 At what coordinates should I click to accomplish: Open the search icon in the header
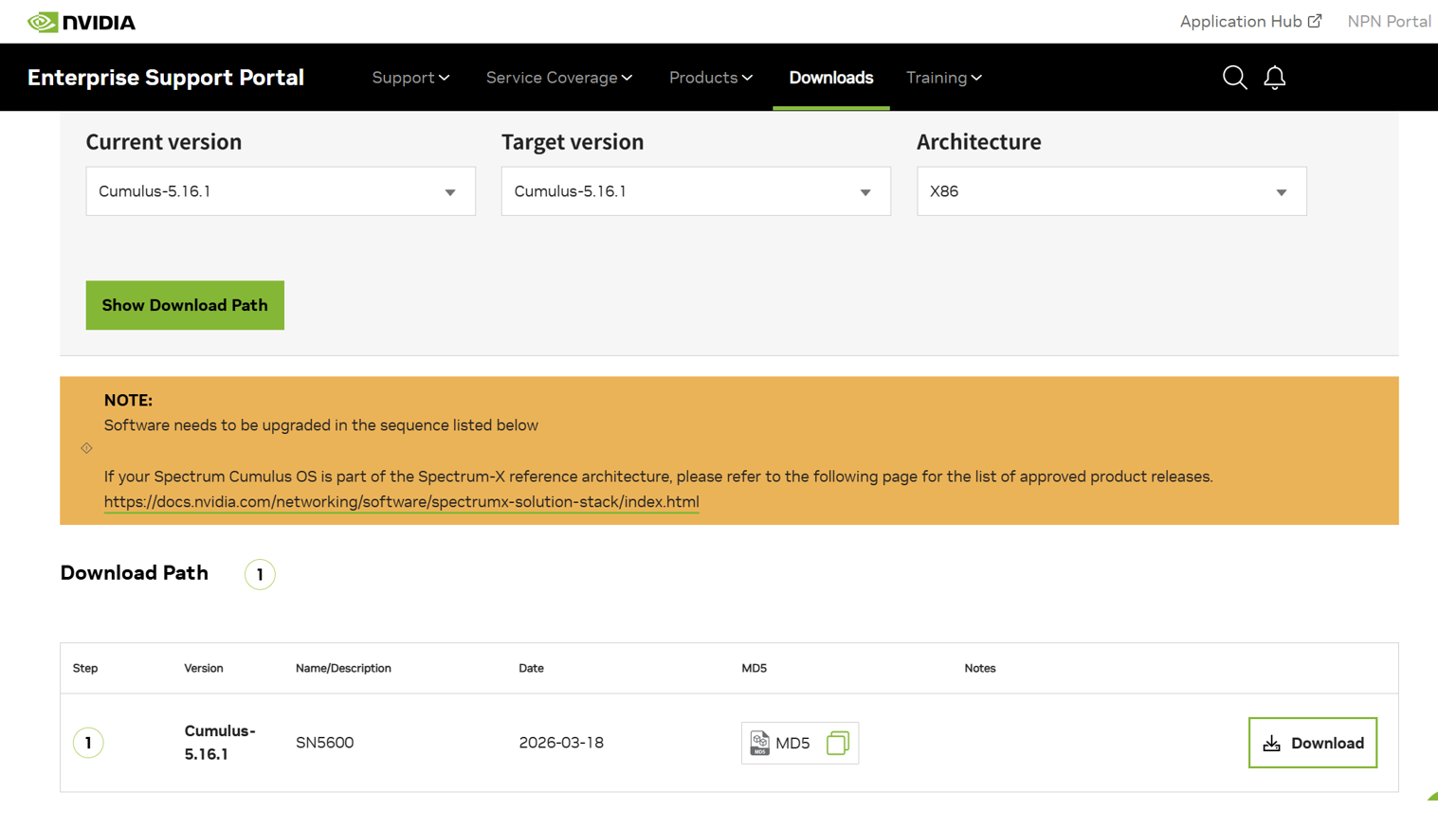(x=1234, y=78)
